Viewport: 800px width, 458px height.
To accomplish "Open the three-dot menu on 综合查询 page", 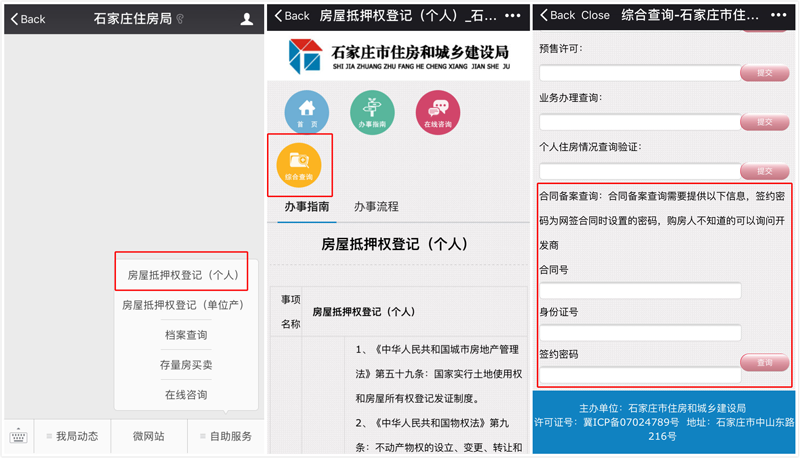I will 779,15.
